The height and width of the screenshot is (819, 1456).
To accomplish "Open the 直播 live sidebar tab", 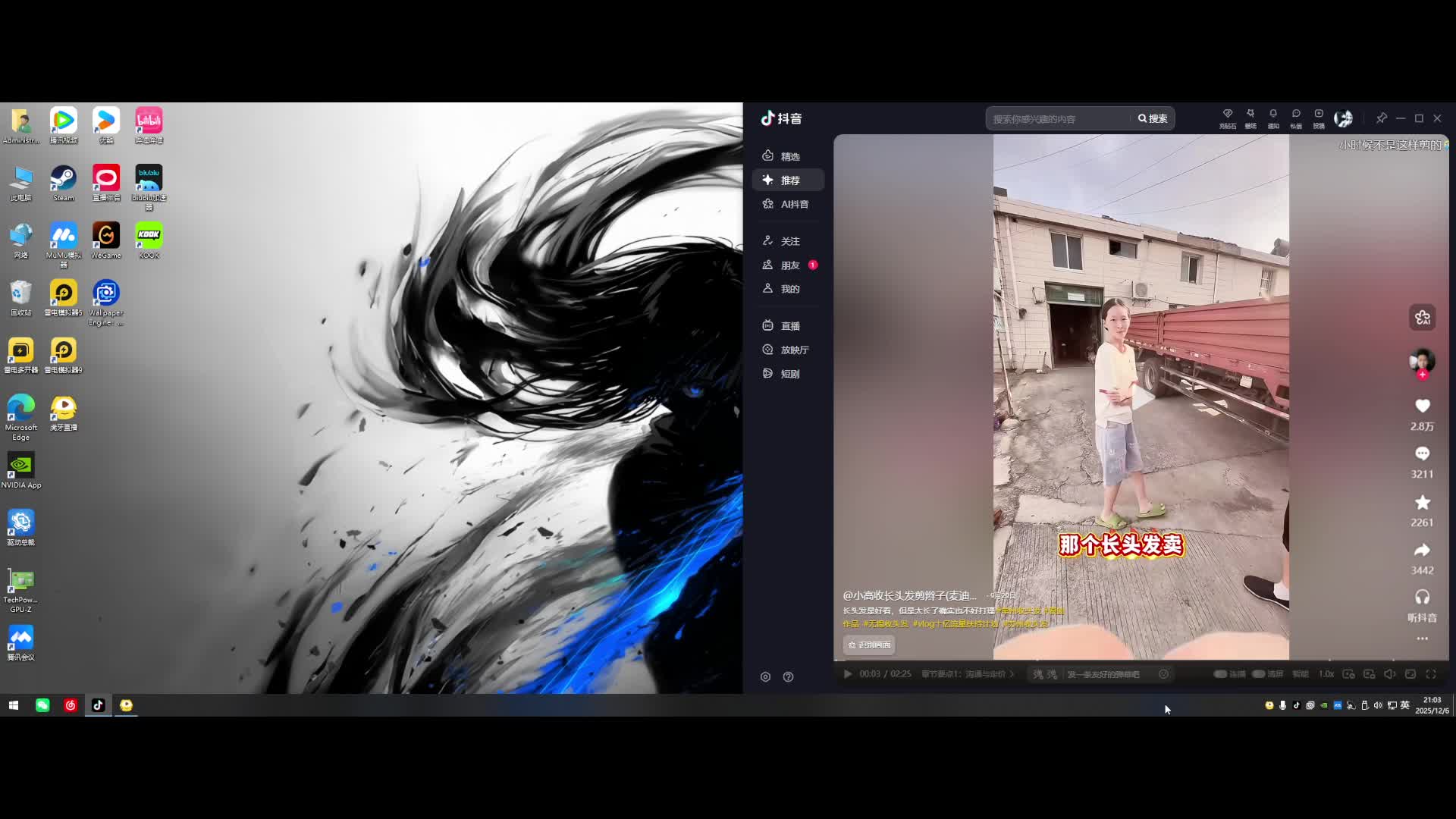I will coord(789,326).
